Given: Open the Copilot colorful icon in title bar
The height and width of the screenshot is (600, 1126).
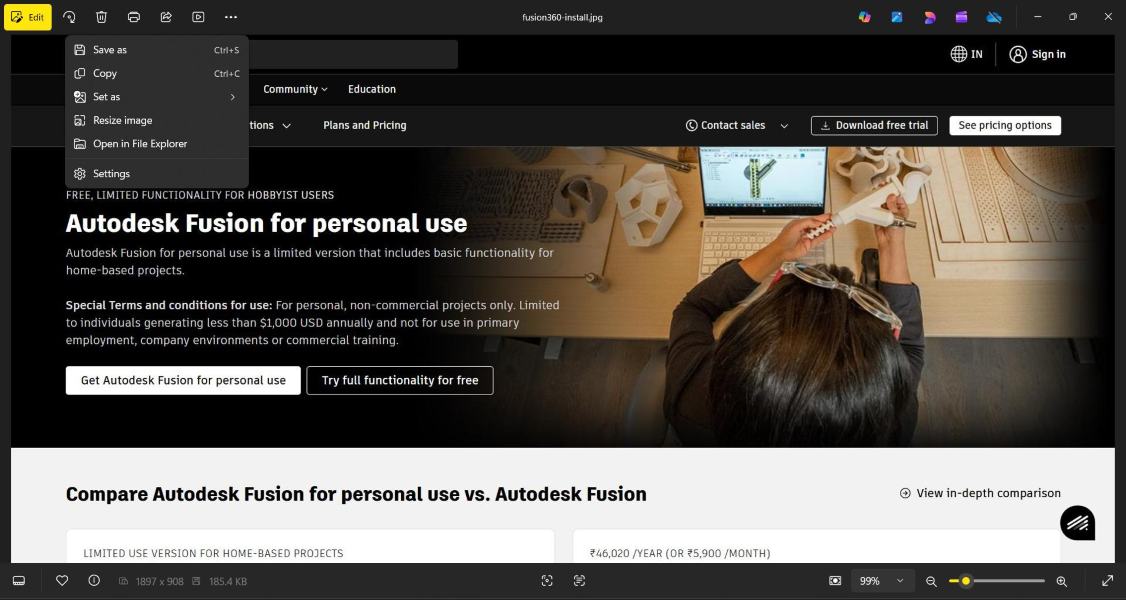Looking at the screenshot, I should coord(865,17).
